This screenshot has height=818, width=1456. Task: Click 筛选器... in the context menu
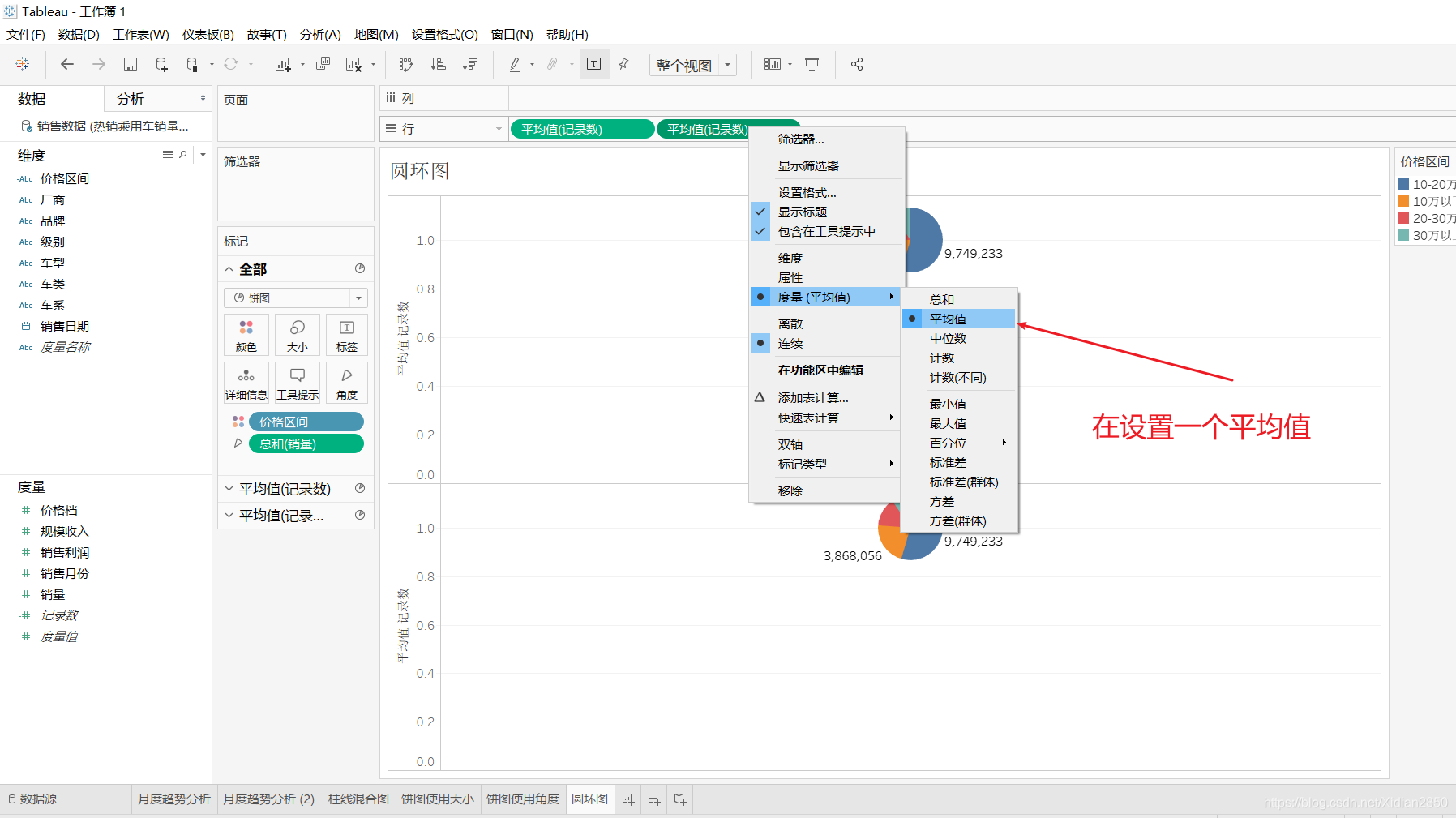(x=826, y=139)
